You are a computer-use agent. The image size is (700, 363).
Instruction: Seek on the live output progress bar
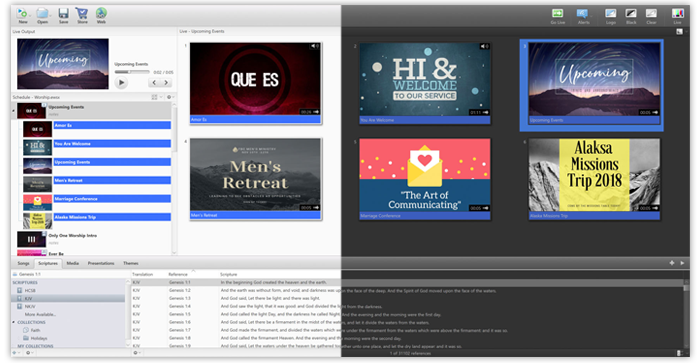[132, 72]
